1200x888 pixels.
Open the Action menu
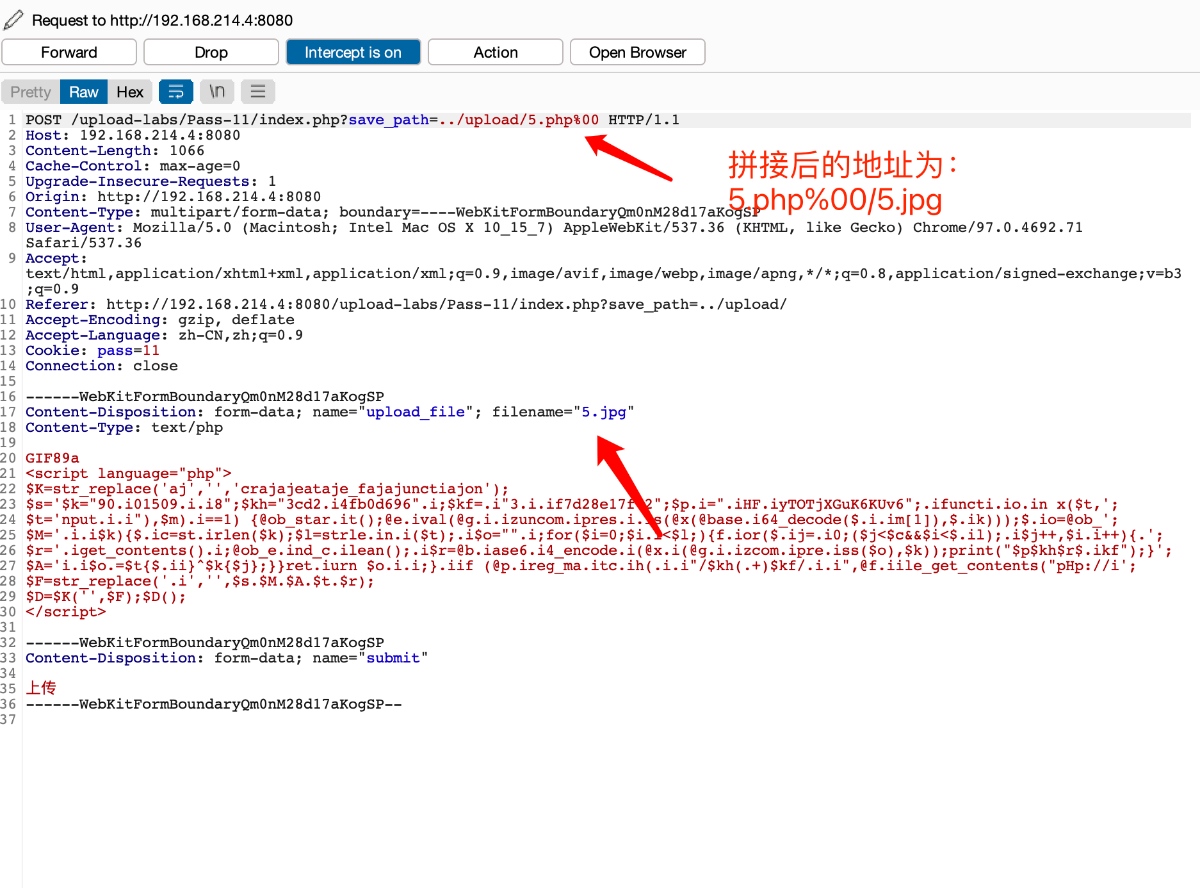point(495,52)
